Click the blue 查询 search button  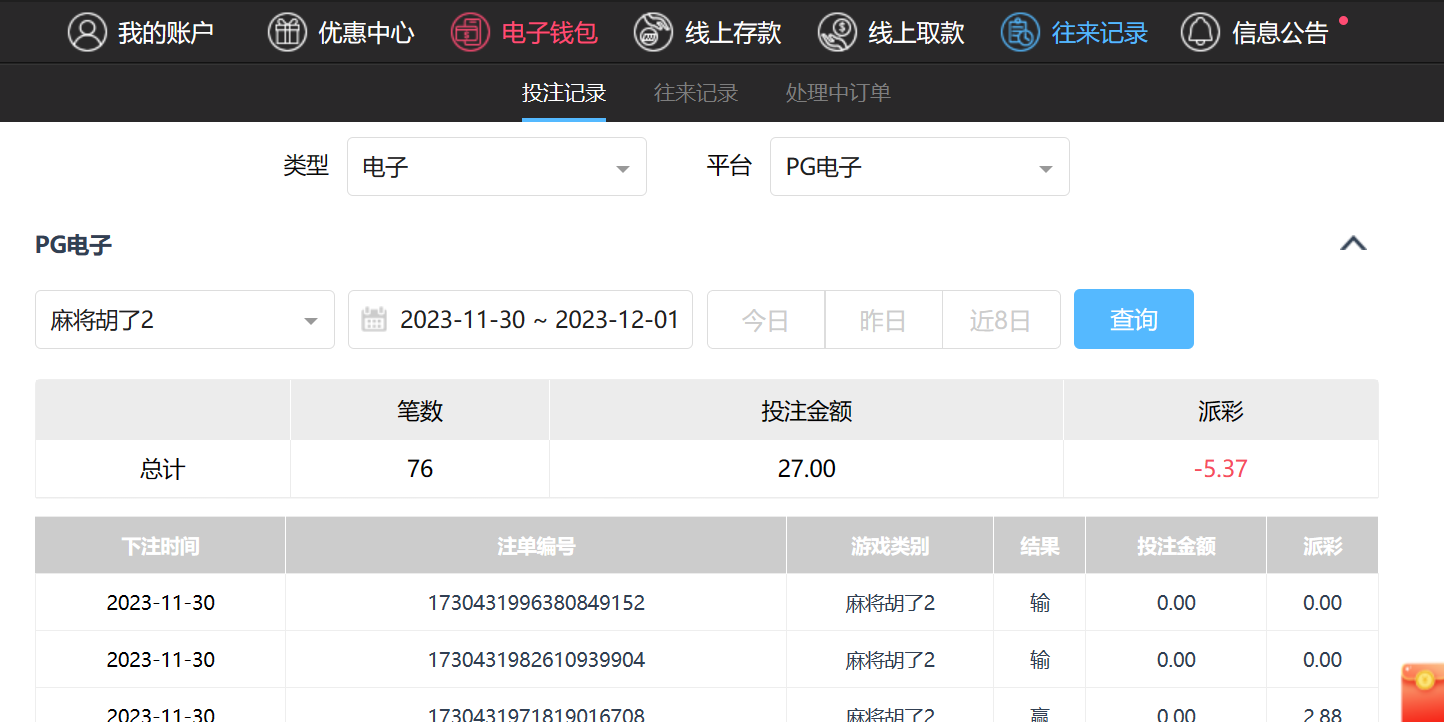(1133, 320)
